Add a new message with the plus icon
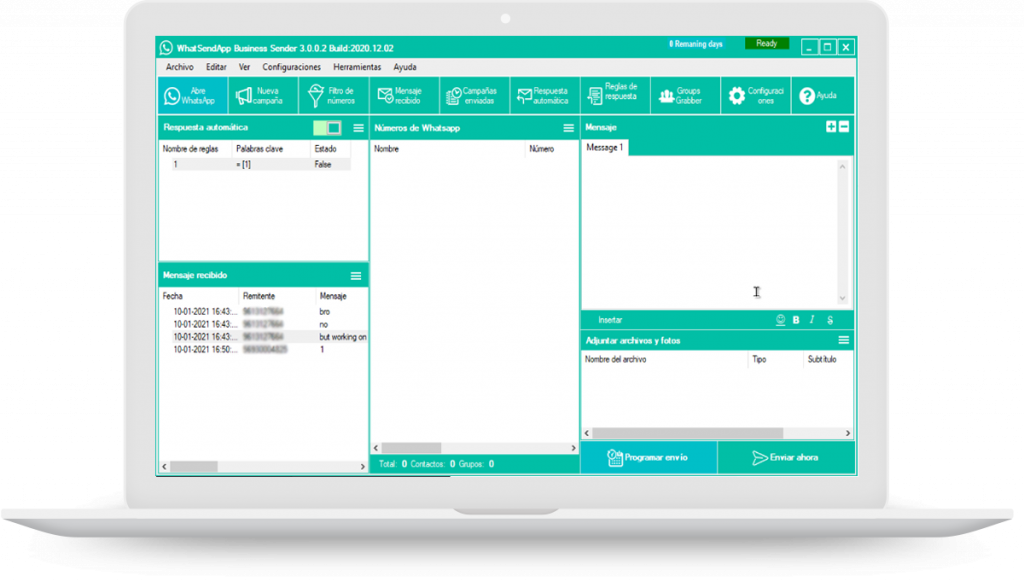 (x=831, y=127)
